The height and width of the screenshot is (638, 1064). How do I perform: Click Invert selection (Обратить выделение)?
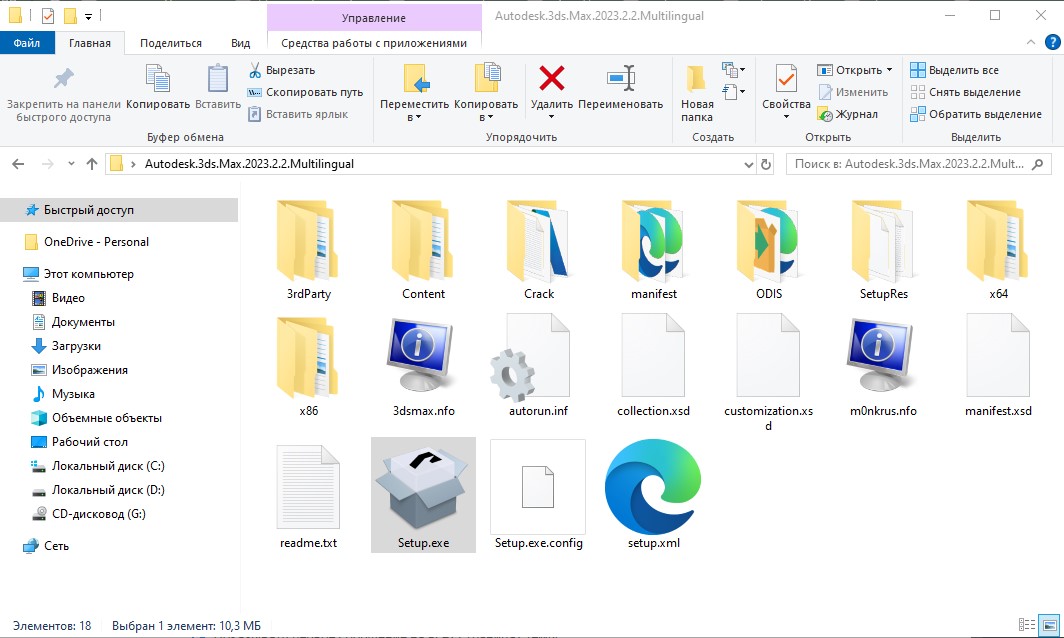[x=976, y=114]
